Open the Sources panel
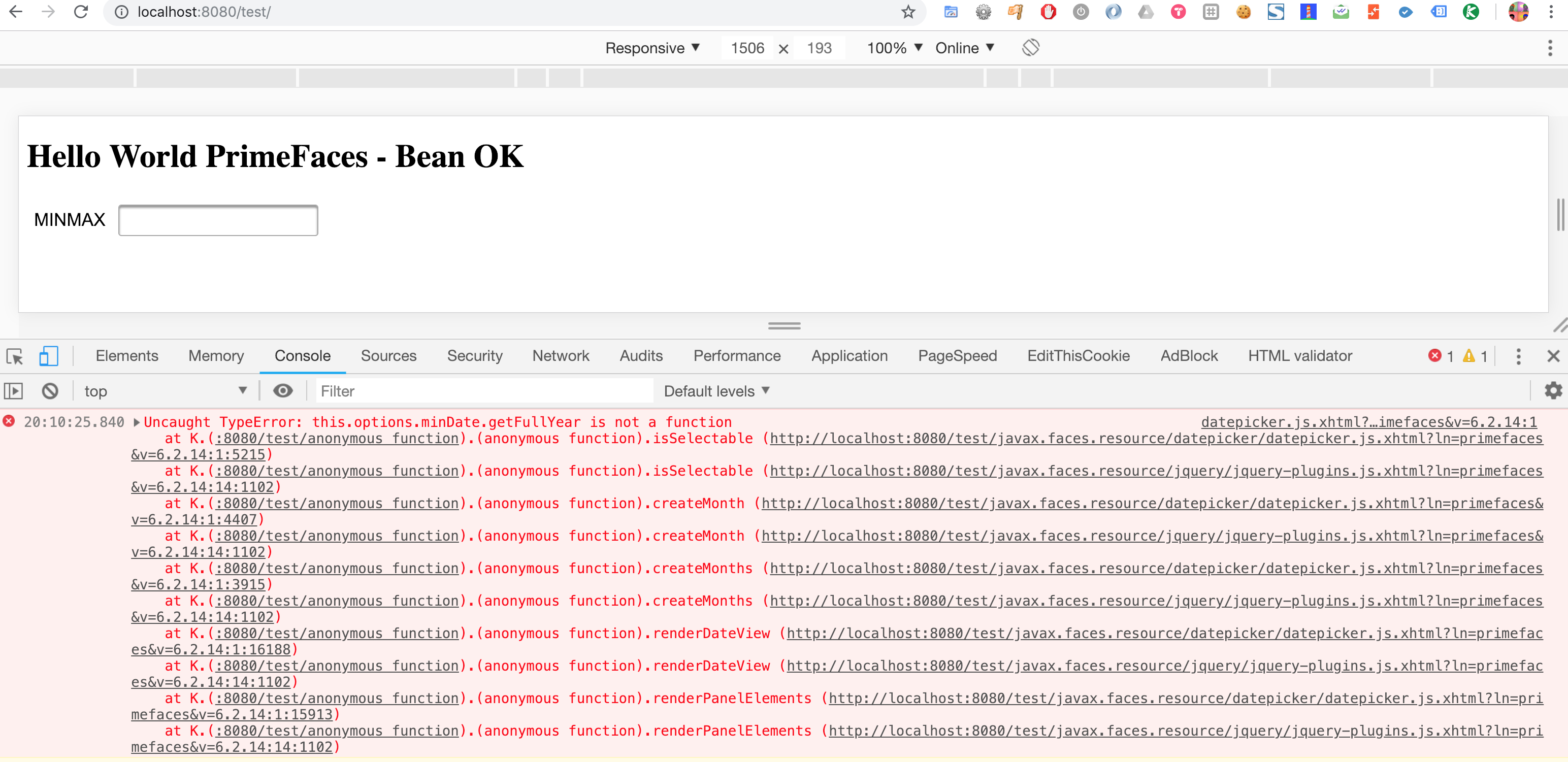This screenshot has width=1568, height=762. point(388,356)
